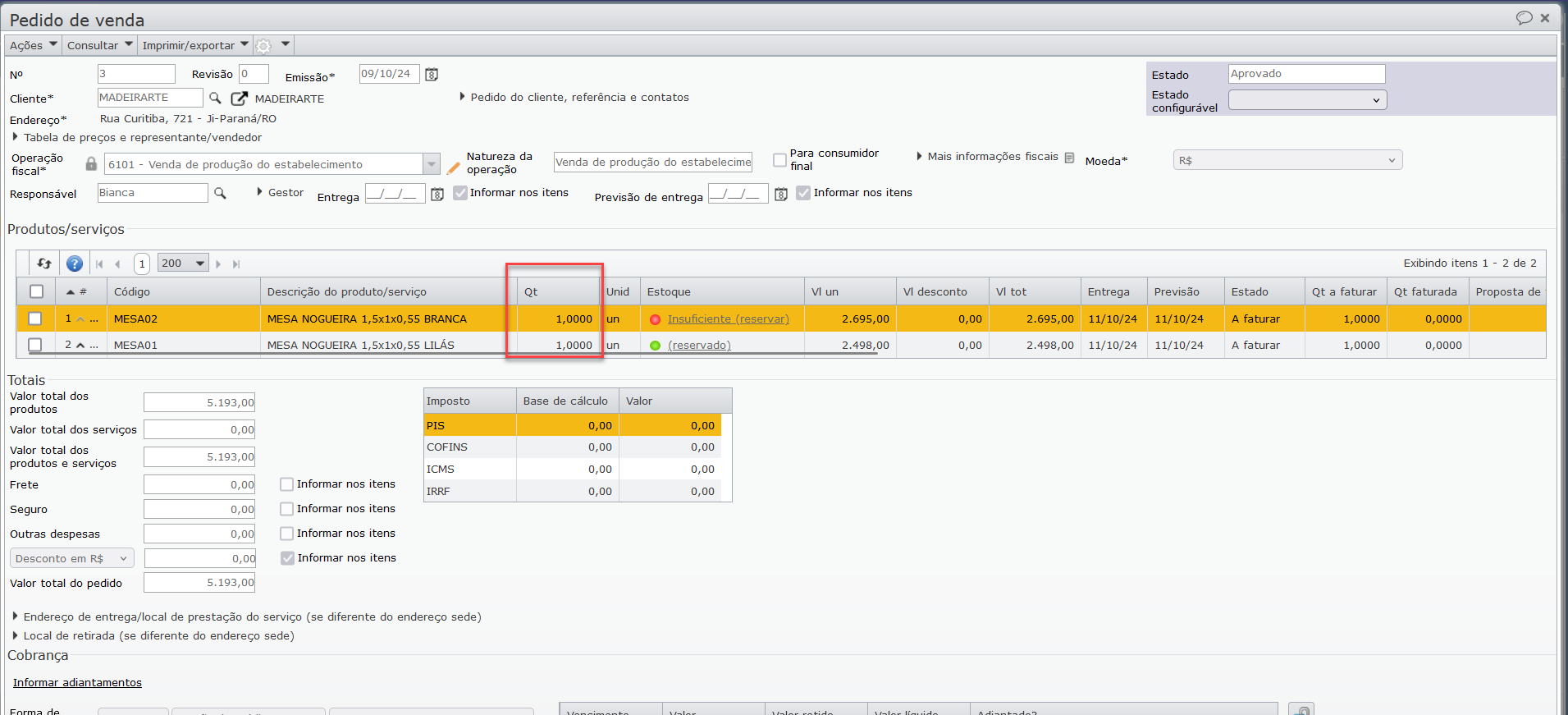This screenshot has height=715, width=1568.
Task: Open the ellipsis options for MESA02 row
Action: click(94, 319)
